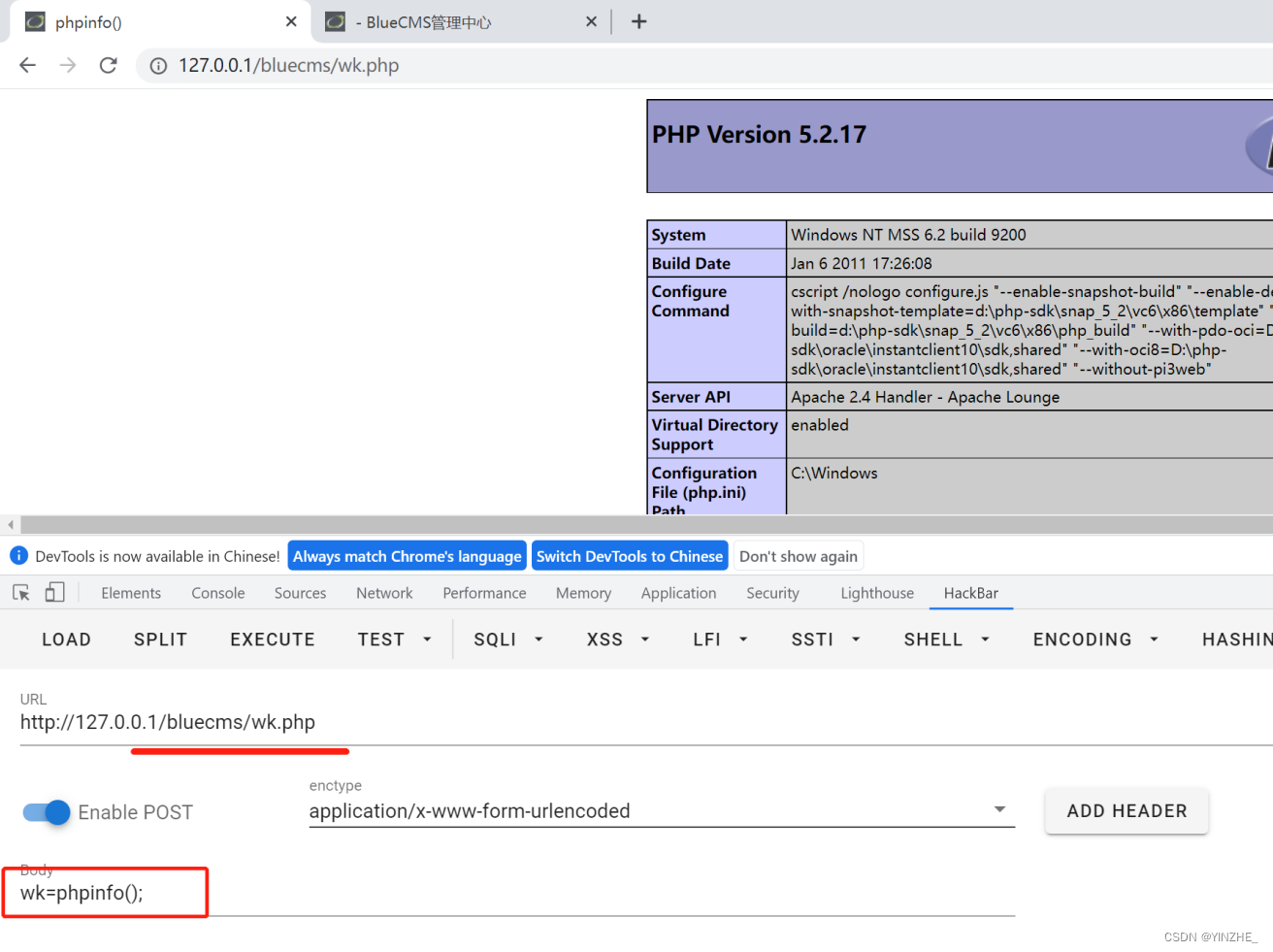Image resolution: width=1273 pixels, height=952 pixels.
Task: Open the HASHING menu in HackBar
Action: [1236, 640]
